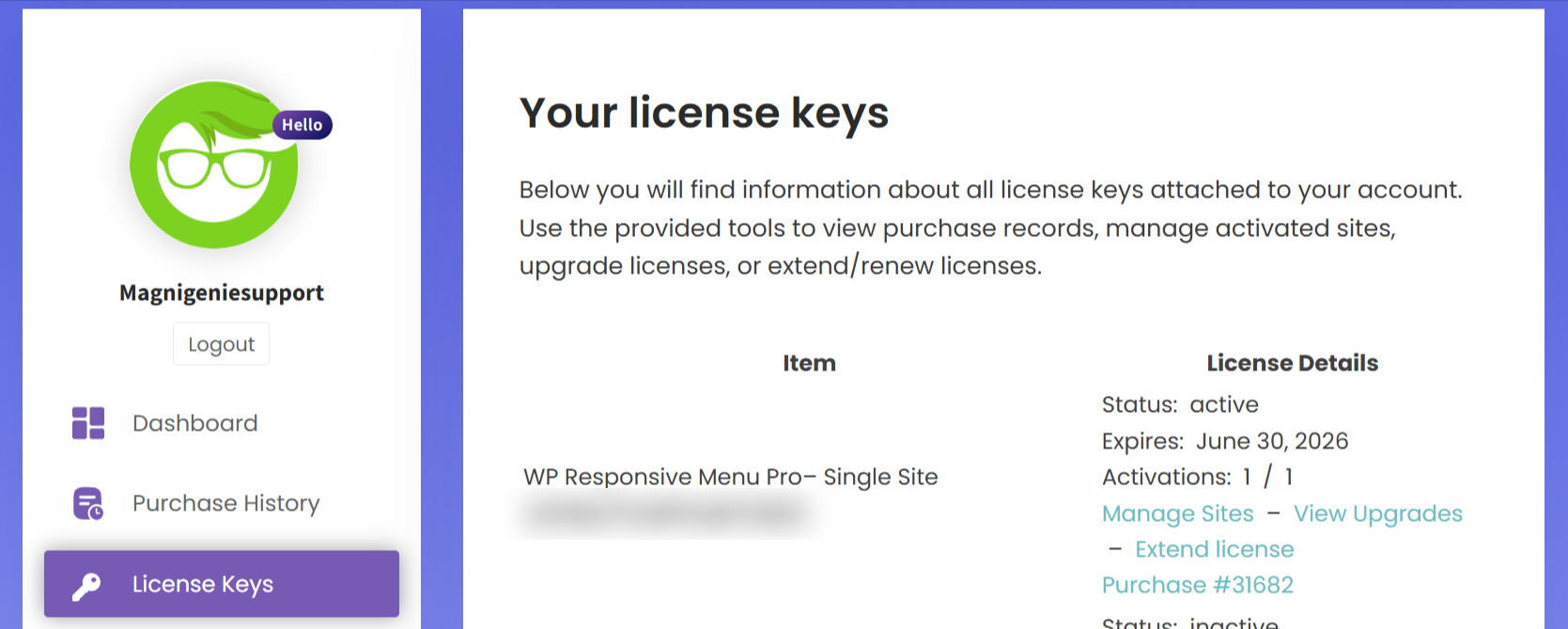View details of Purchase #31682
This screenshot has width=1568, height=629.
(x=1198, y=584)
